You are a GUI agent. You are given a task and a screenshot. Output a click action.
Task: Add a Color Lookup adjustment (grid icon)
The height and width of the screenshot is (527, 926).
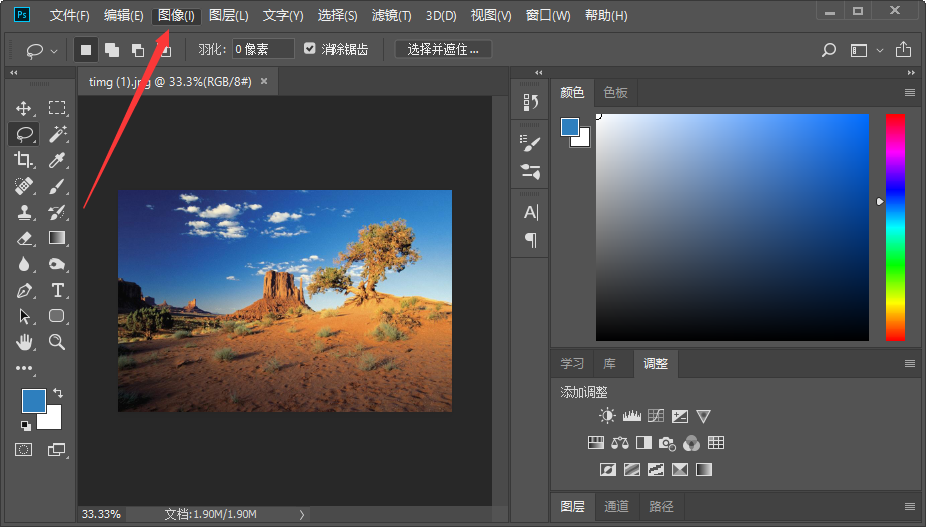coord(716,443)
